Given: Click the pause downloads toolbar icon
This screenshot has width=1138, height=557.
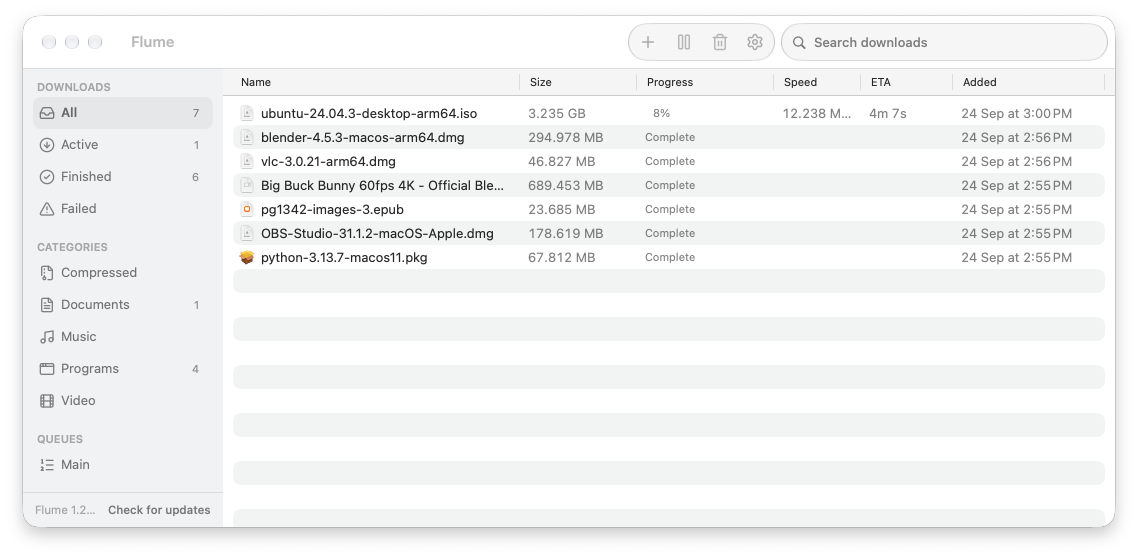Looking at the screenshot, I should point(684,42).
